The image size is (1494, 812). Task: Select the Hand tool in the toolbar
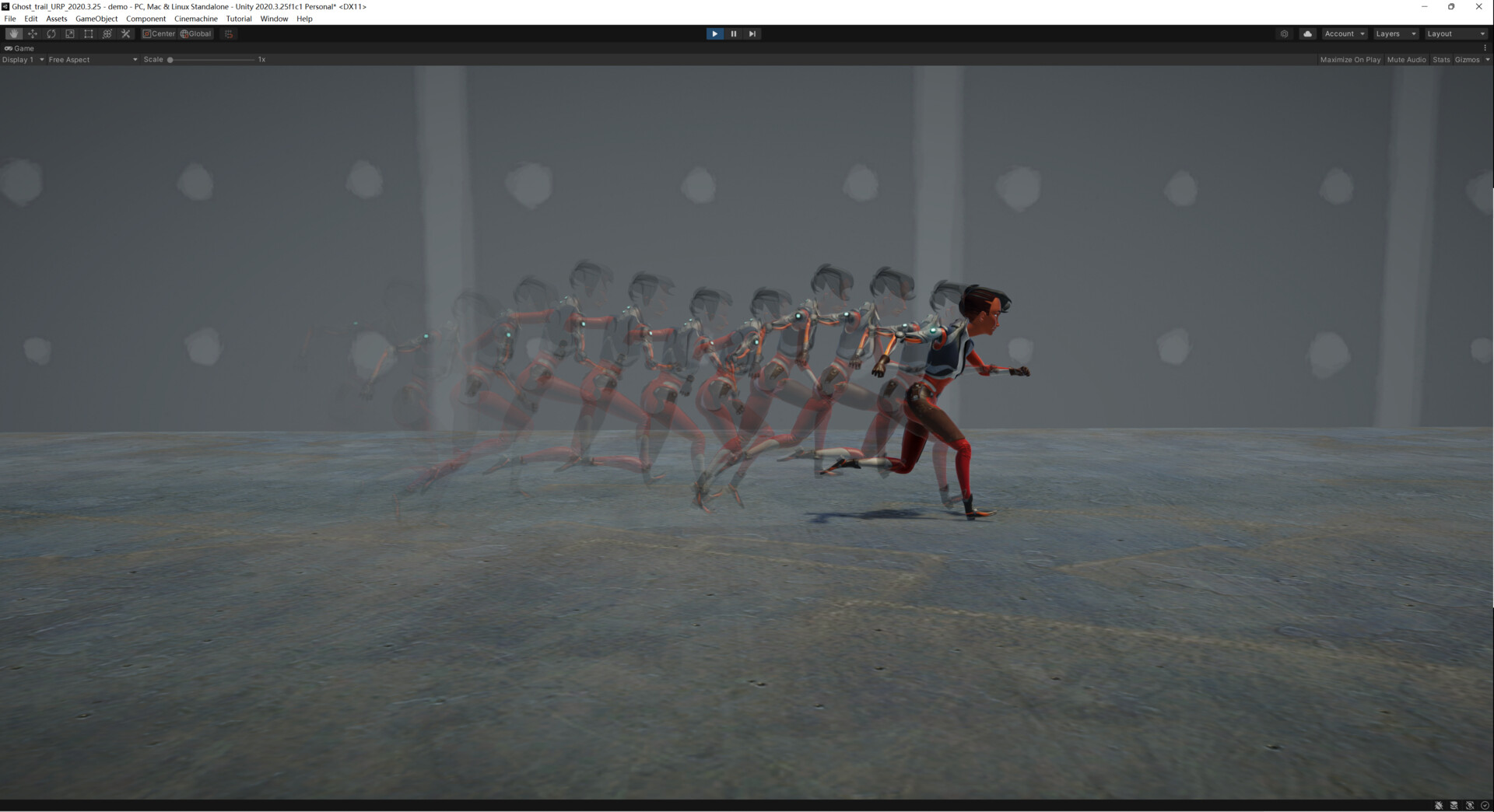click(x=13, y=33)
